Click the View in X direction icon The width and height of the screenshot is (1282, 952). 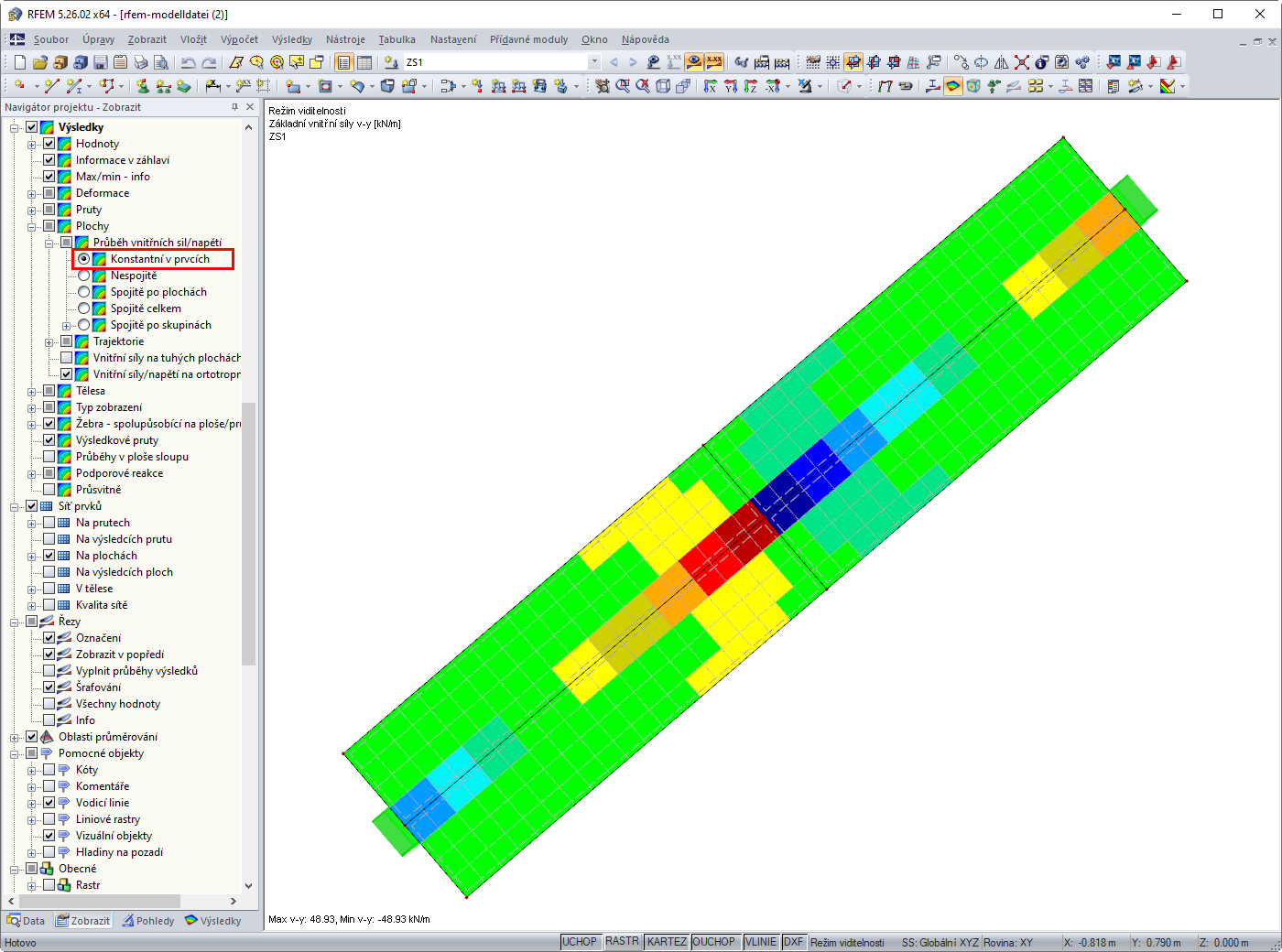click(711, 86)
